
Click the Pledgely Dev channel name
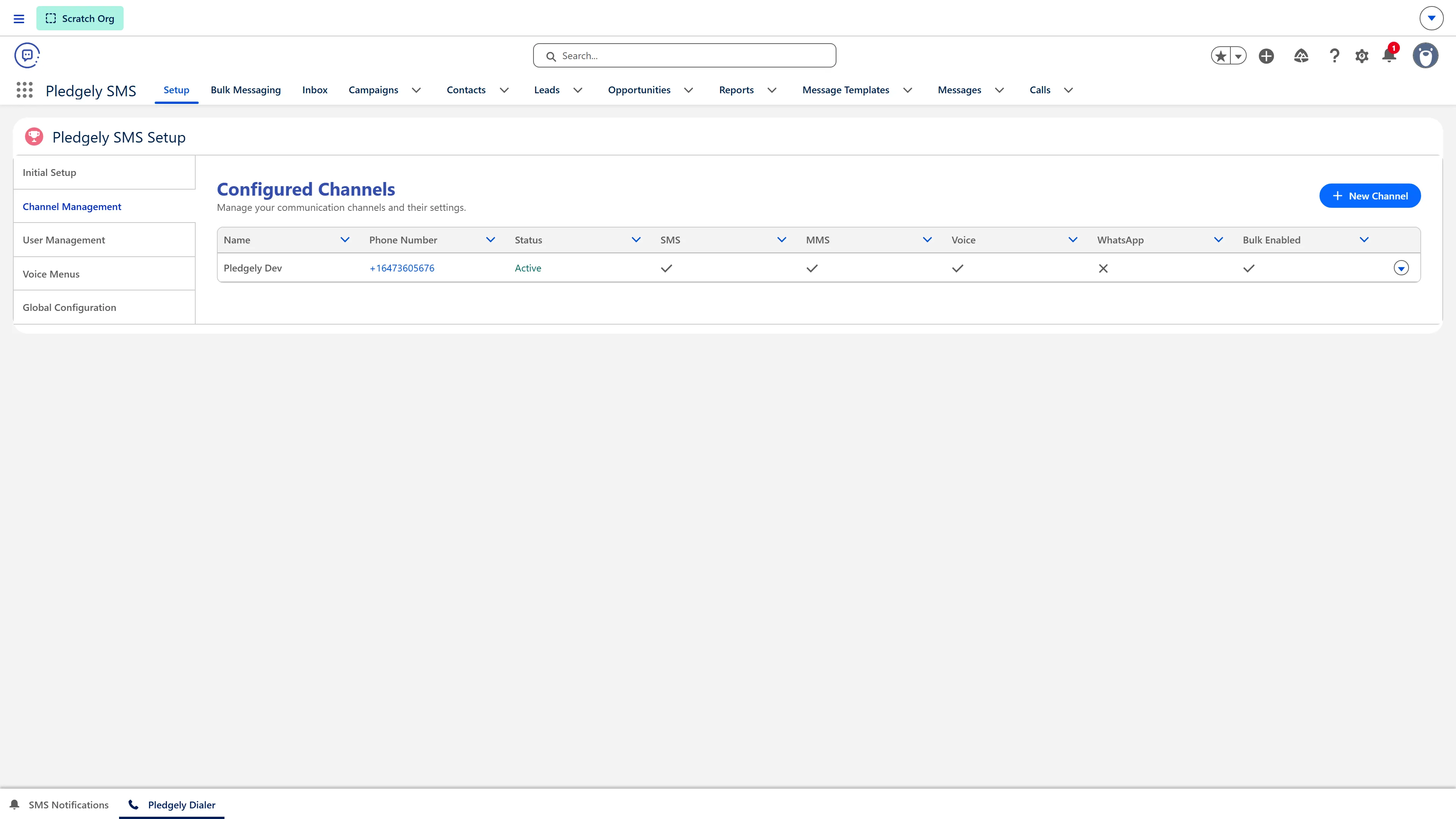click(x=253, y=268)
